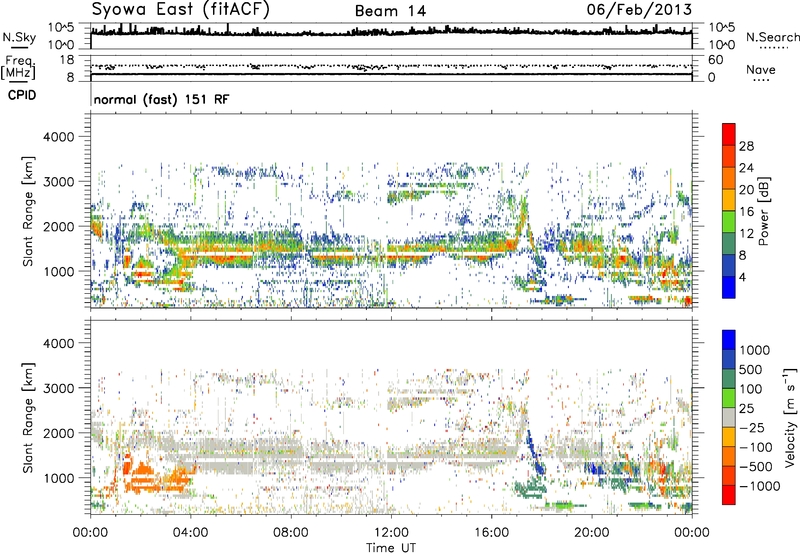The height and width of the screenshot is (554, 800).
Task: Select the '24' label on Power scale
Action: click(746, 168)
